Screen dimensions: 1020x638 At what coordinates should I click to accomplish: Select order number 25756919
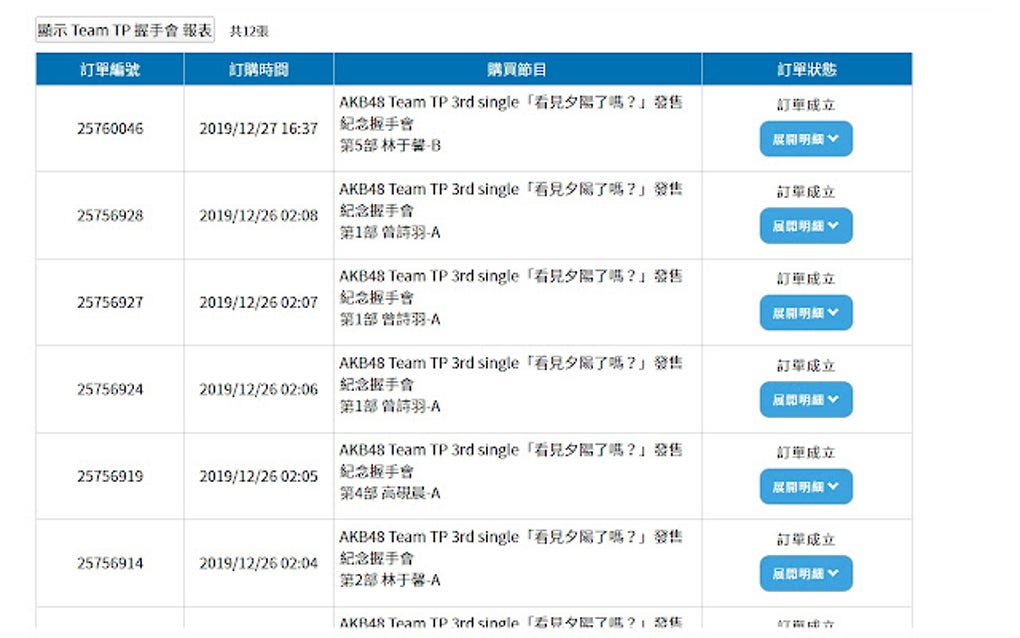110,476
